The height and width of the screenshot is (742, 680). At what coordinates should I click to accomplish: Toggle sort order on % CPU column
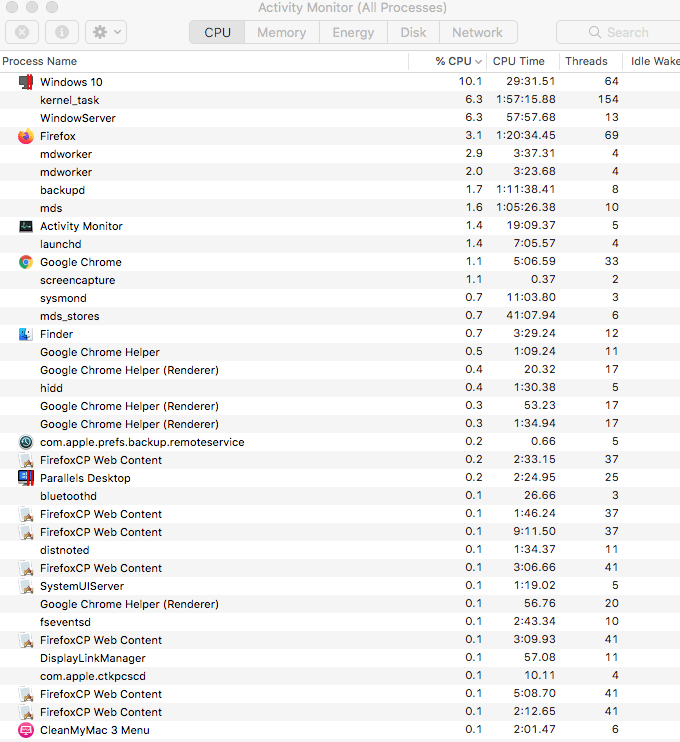(x=448, y=62)
